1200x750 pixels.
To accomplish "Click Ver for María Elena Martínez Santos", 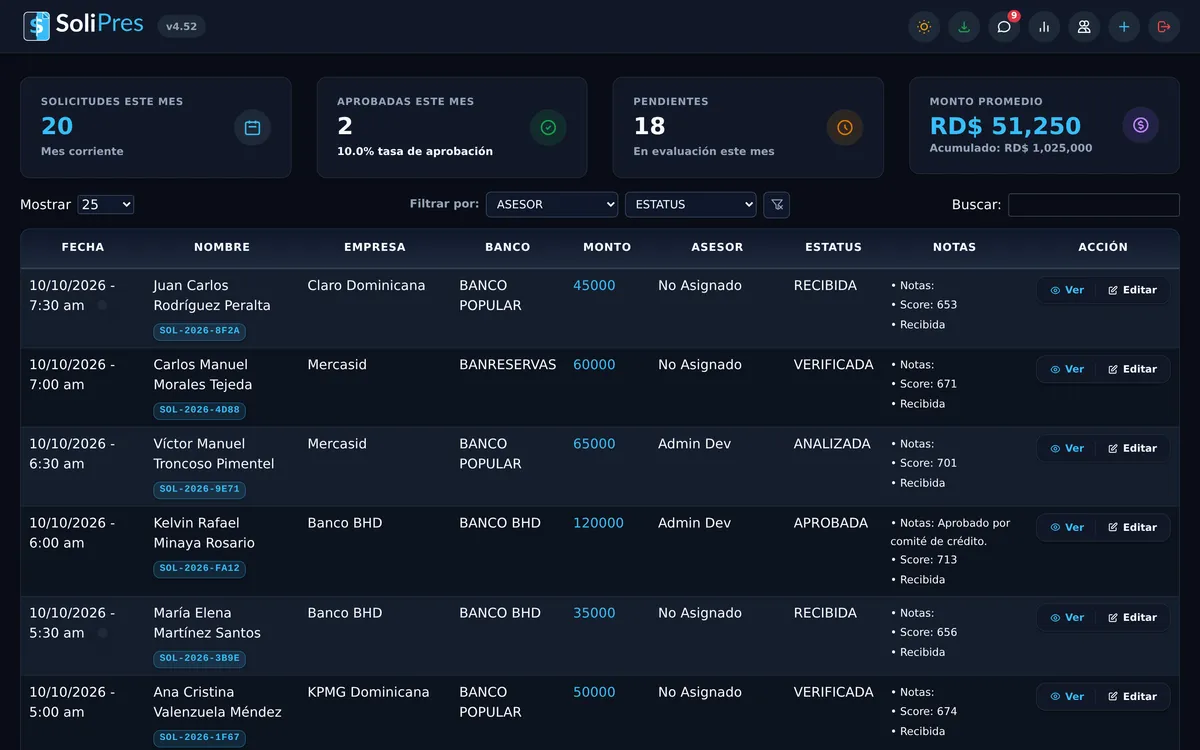I will [1067, 618].
